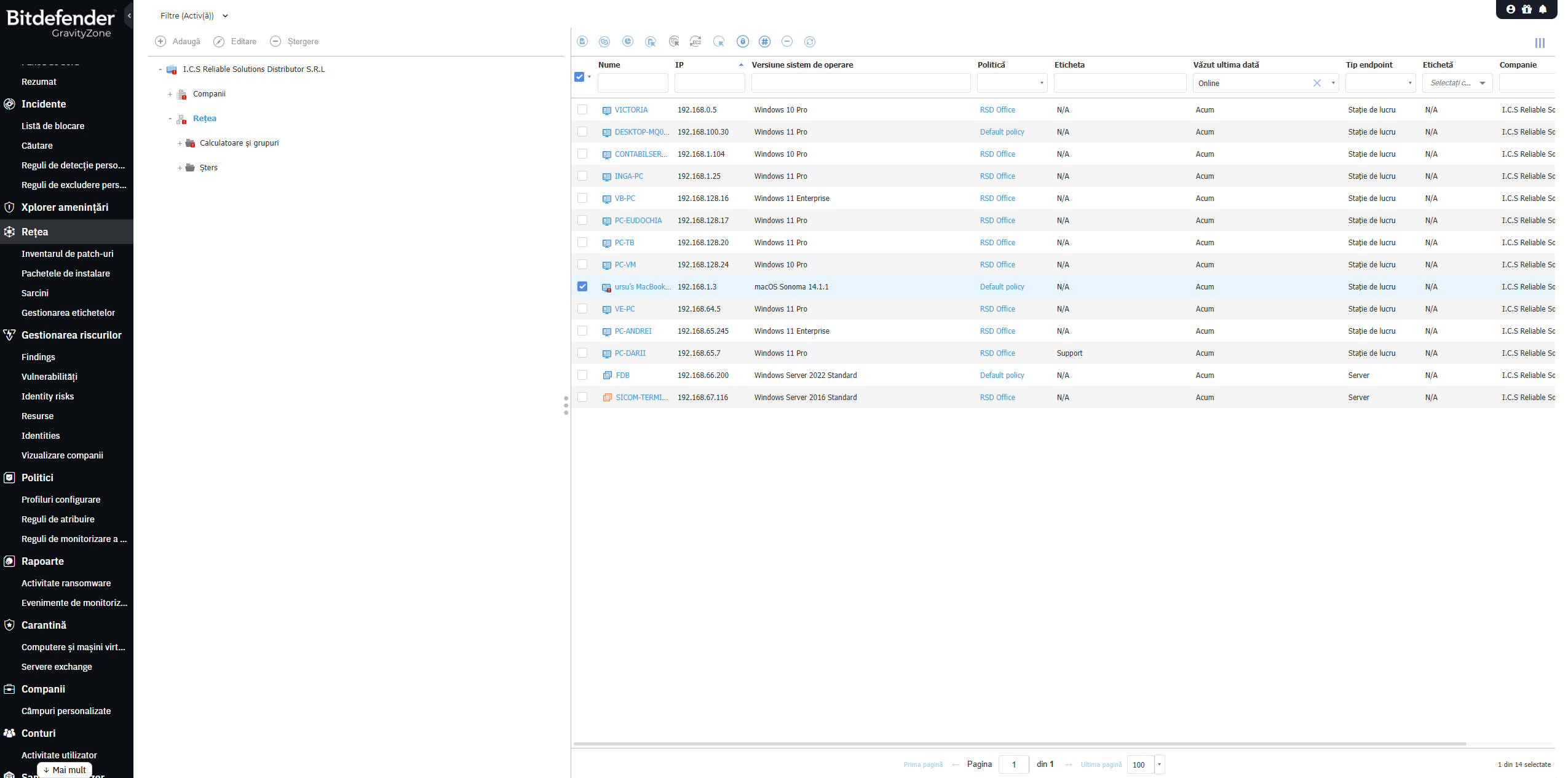Open Inventarul de patch-uri menu item
The height and width of the screenshot is (778, 1568).
(x=67, y=254)
